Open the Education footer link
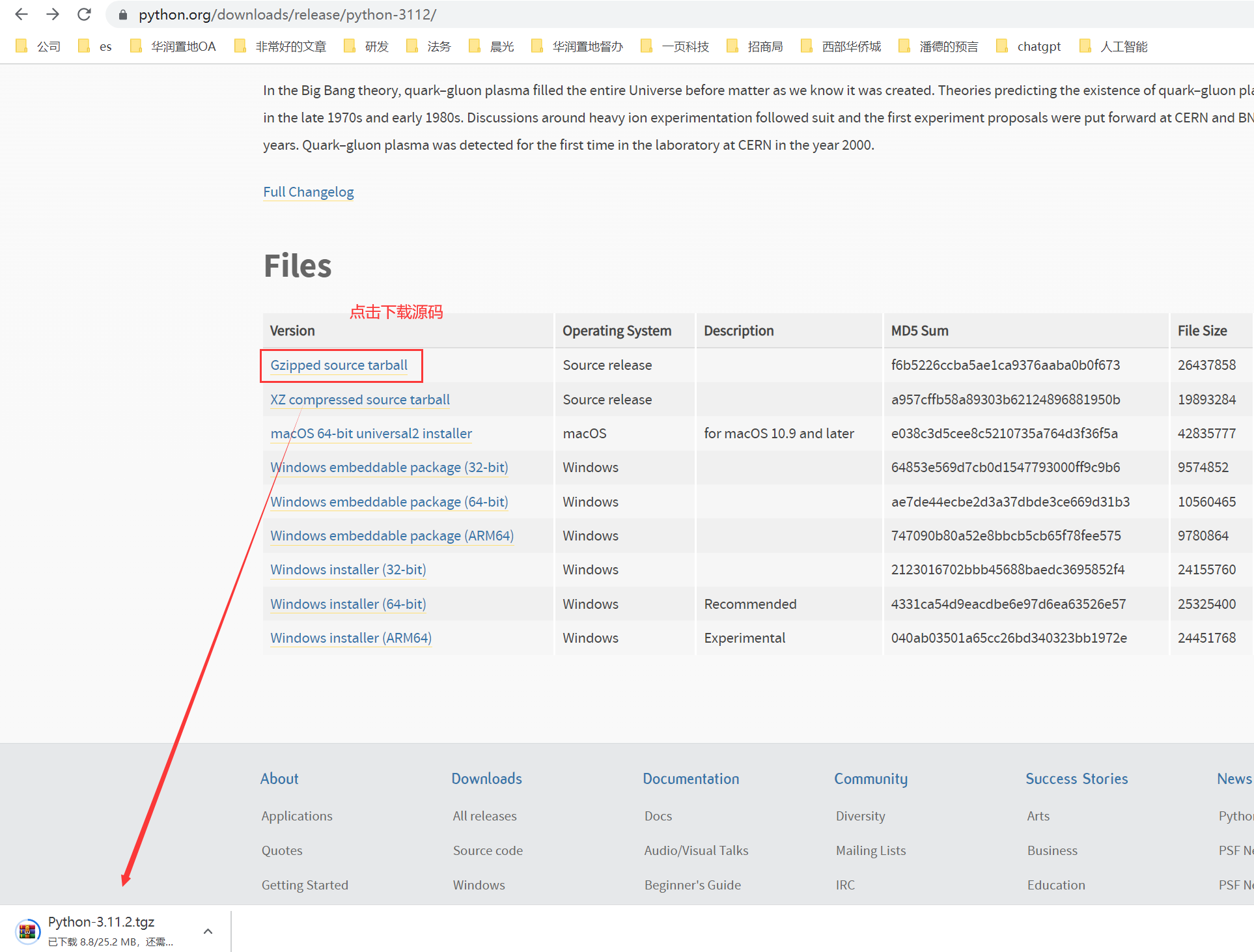The height and width of the screenshot is (952, 1254). pos(1056,885)
